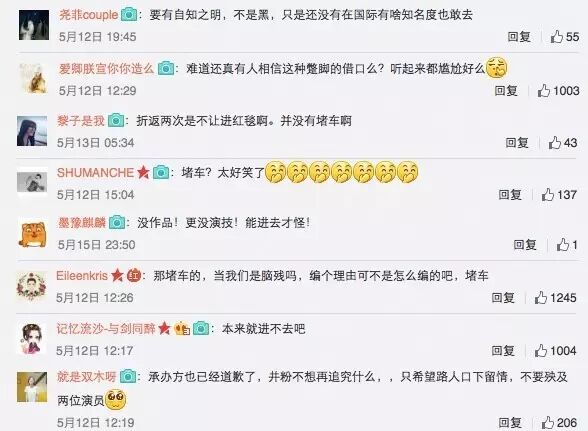588x431 pixels.
Task: Reply to 记忆流沙-与剑同醉's comment
Action: (503, 351)
